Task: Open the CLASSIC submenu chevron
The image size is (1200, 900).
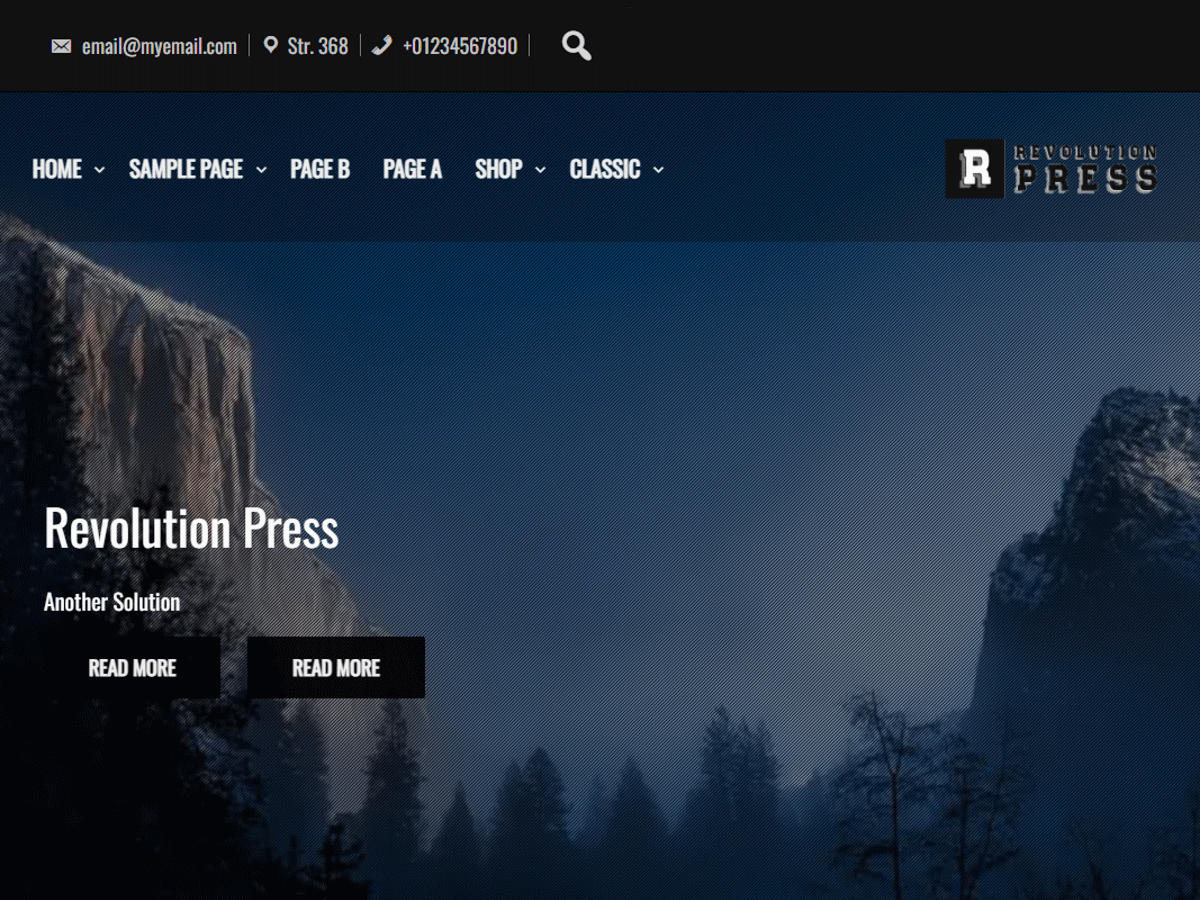Action: [x=657, y=170]
